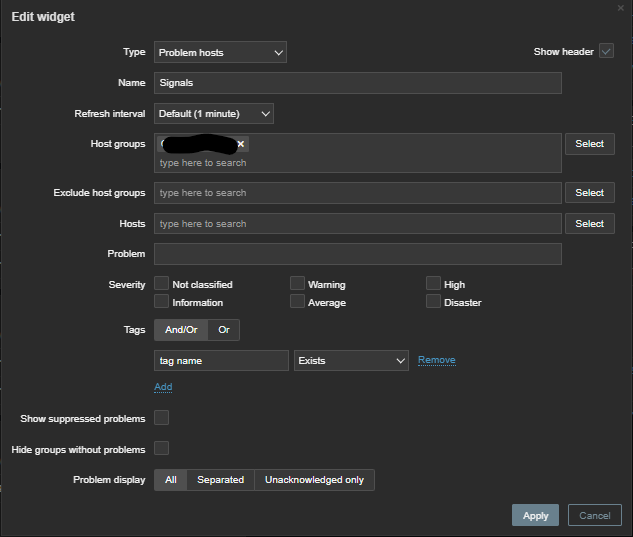Click the Remove tag link
This screenshot has width=633, height=537.
pos(436,360)
